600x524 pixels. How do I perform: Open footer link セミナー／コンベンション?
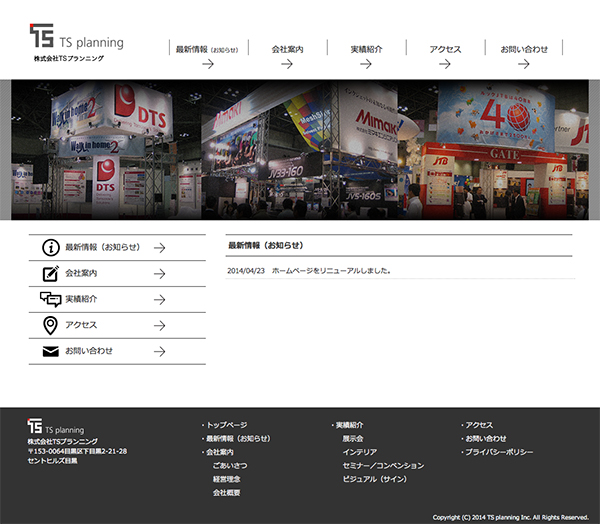pyautogui.click(x=383, y=466)
